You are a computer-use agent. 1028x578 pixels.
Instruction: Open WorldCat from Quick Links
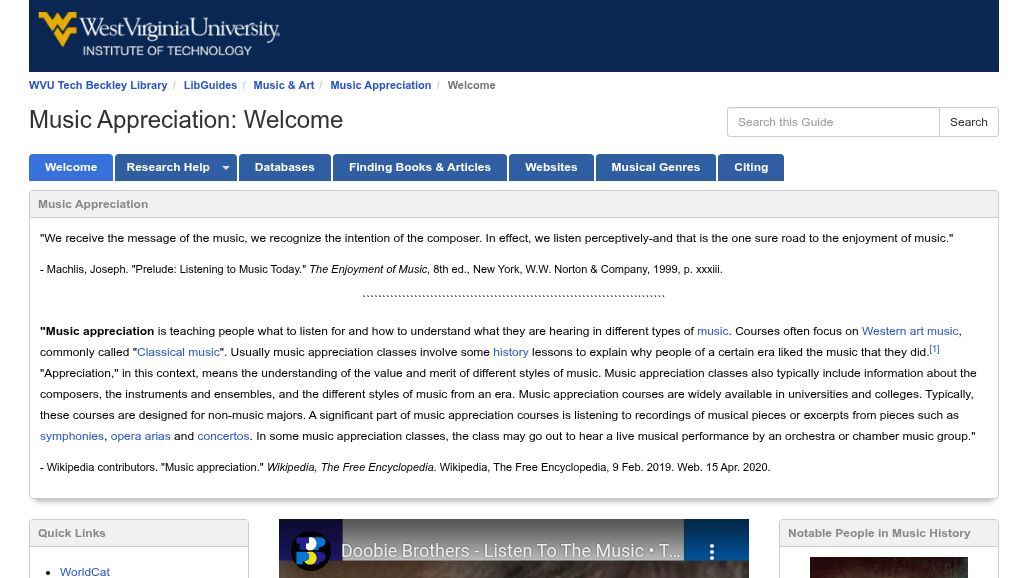click(x=85, y=571)
